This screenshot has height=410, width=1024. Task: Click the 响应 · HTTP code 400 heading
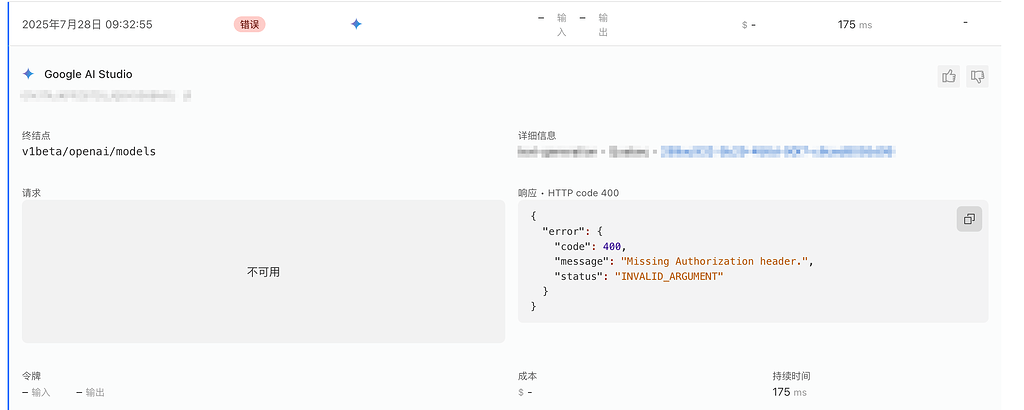coord(568,193)
